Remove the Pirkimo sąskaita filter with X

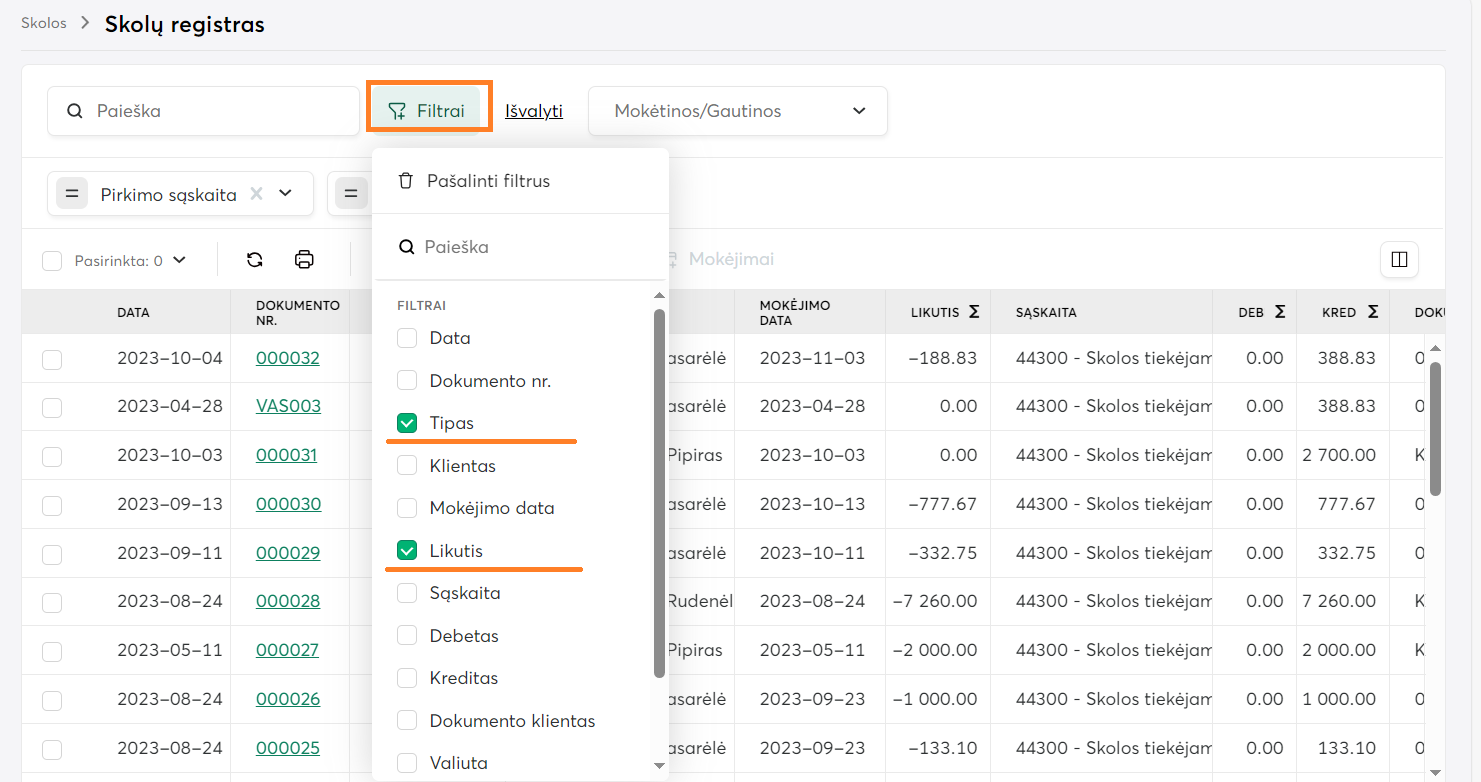coord(256,194)
